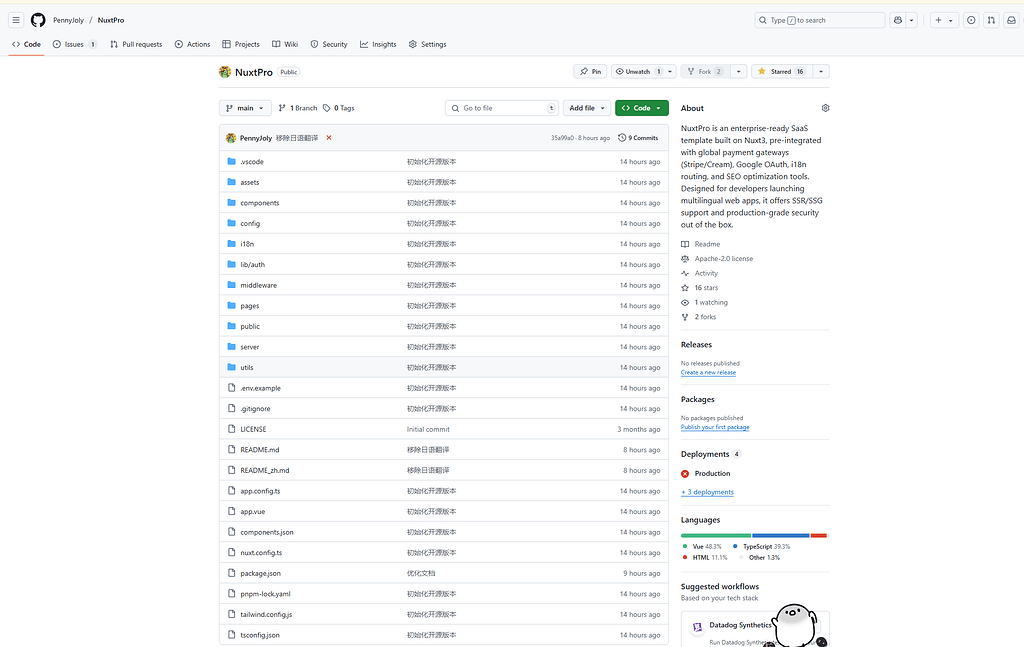The height and width of the screenshot is (647, 1024).
Task: Expand the Add file dropdown
Action: click(586, 108)
